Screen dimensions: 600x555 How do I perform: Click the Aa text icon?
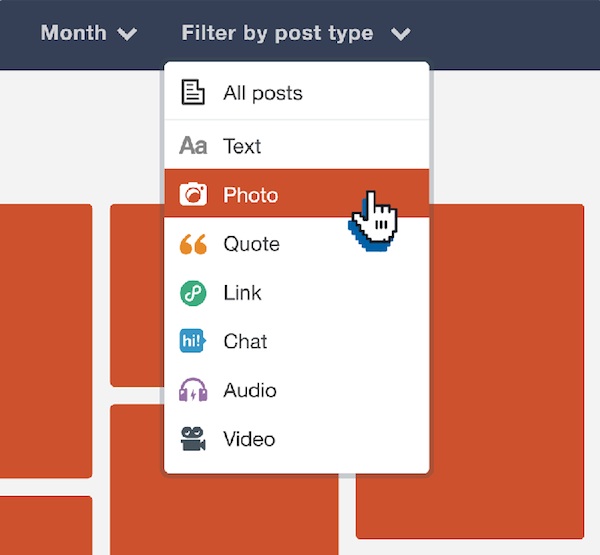tap(193, 145)
